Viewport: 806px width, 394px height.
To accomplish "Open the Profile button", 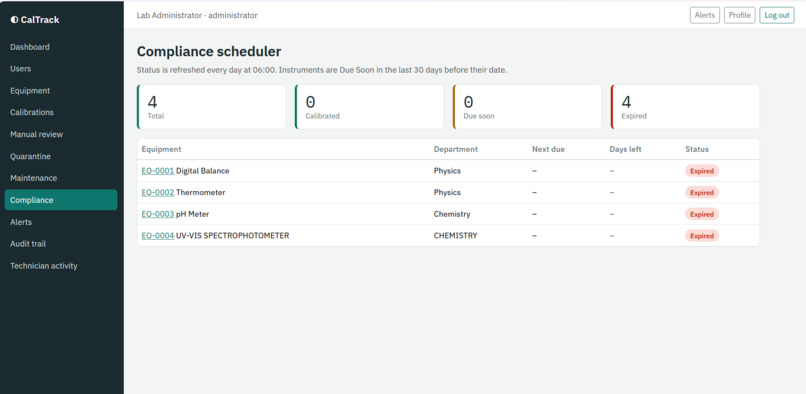I will pos(740,15).
